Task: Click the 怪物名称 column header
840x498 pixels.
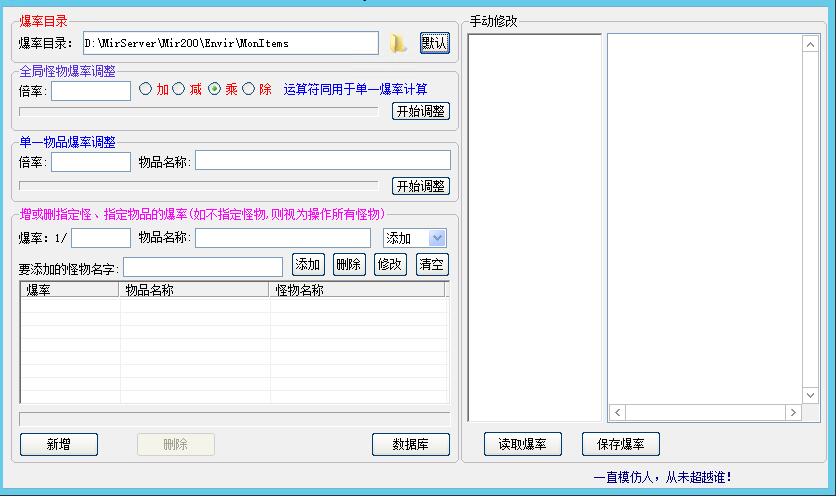Action: point(356,290)
